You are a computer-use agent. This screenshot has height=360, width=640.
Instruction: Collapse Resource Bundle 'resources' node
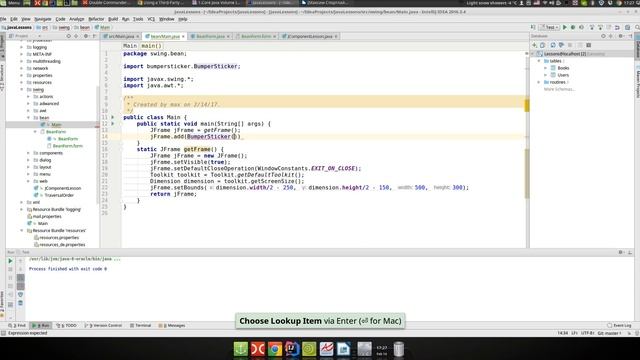22,231
